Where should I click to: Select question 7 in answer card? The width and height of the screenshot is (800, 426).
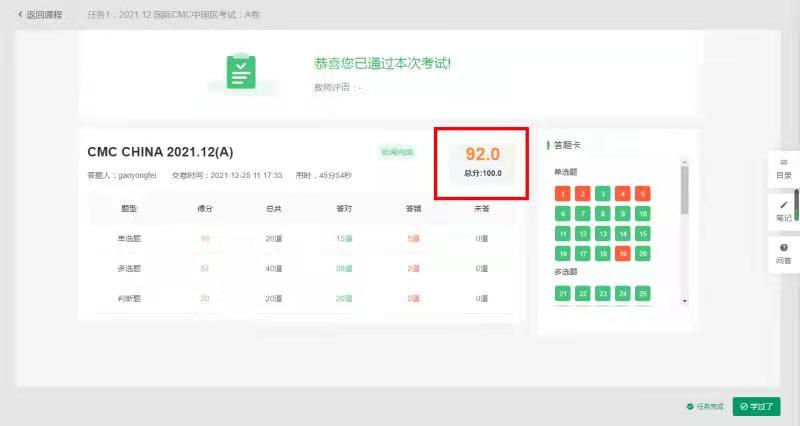(x=583, y=214)
